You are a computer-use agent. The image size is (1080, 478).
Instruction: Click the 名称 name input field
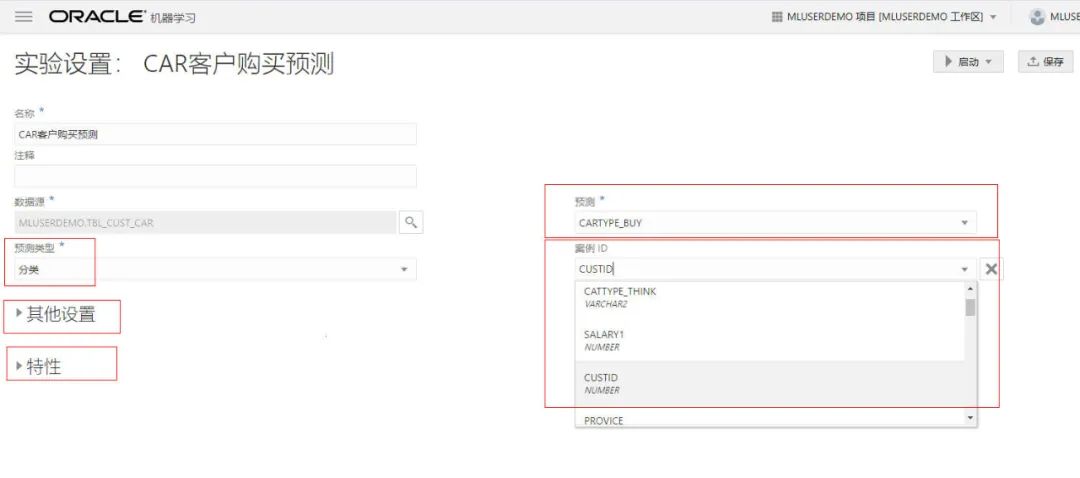coord(215,134)
